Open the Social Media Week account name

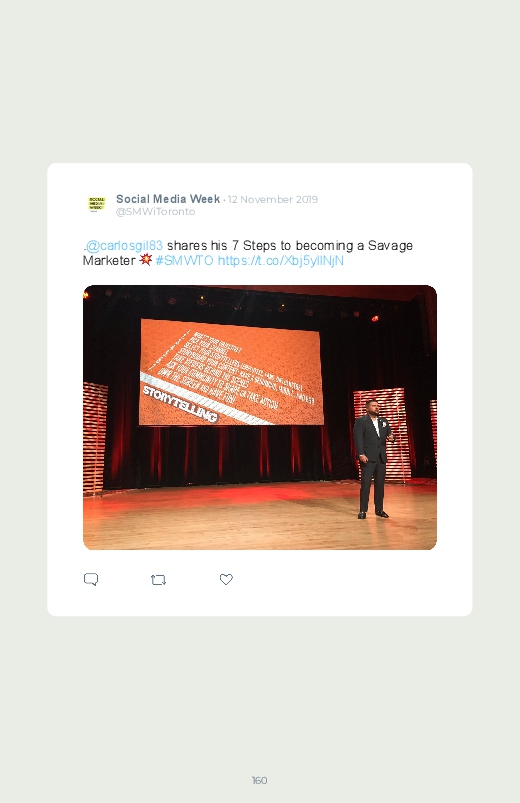(x=168, y=199)
